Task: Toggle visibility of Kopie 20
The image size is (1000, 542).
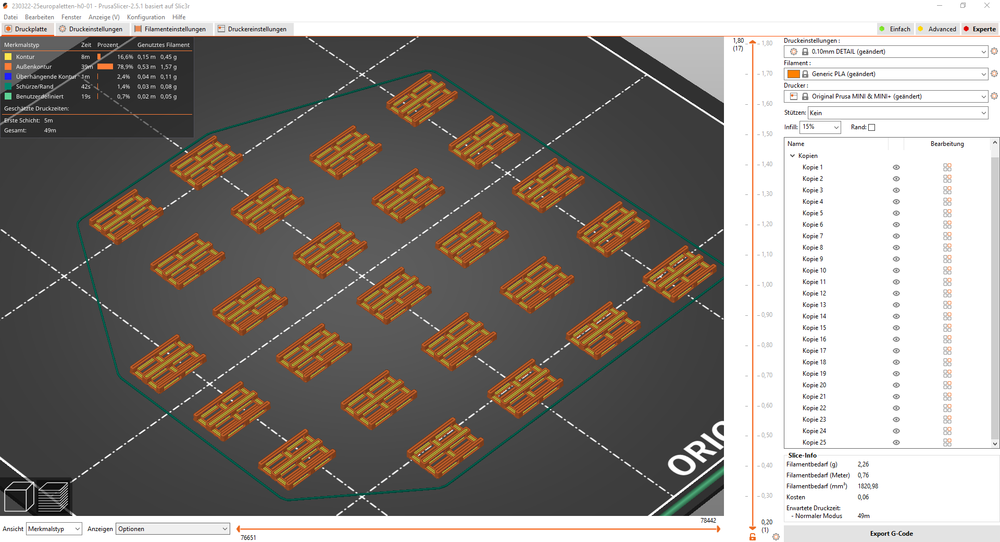Action: pyautogui.click(x=896, y=386)
